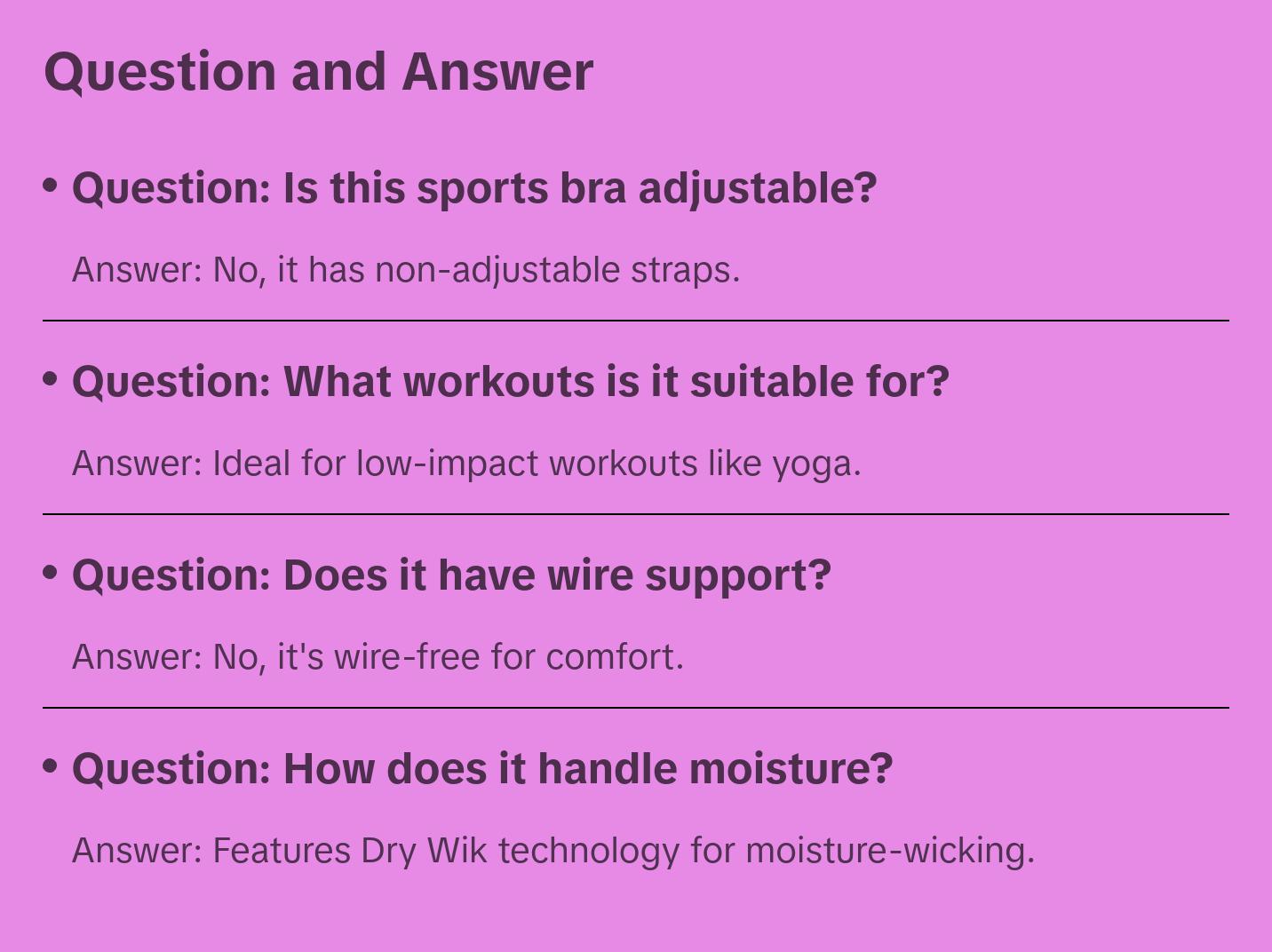Viewport: 1272px width, 952px height.
Task: Click the bullet beside the adjustable question
Action: click(x=51, y=186)
